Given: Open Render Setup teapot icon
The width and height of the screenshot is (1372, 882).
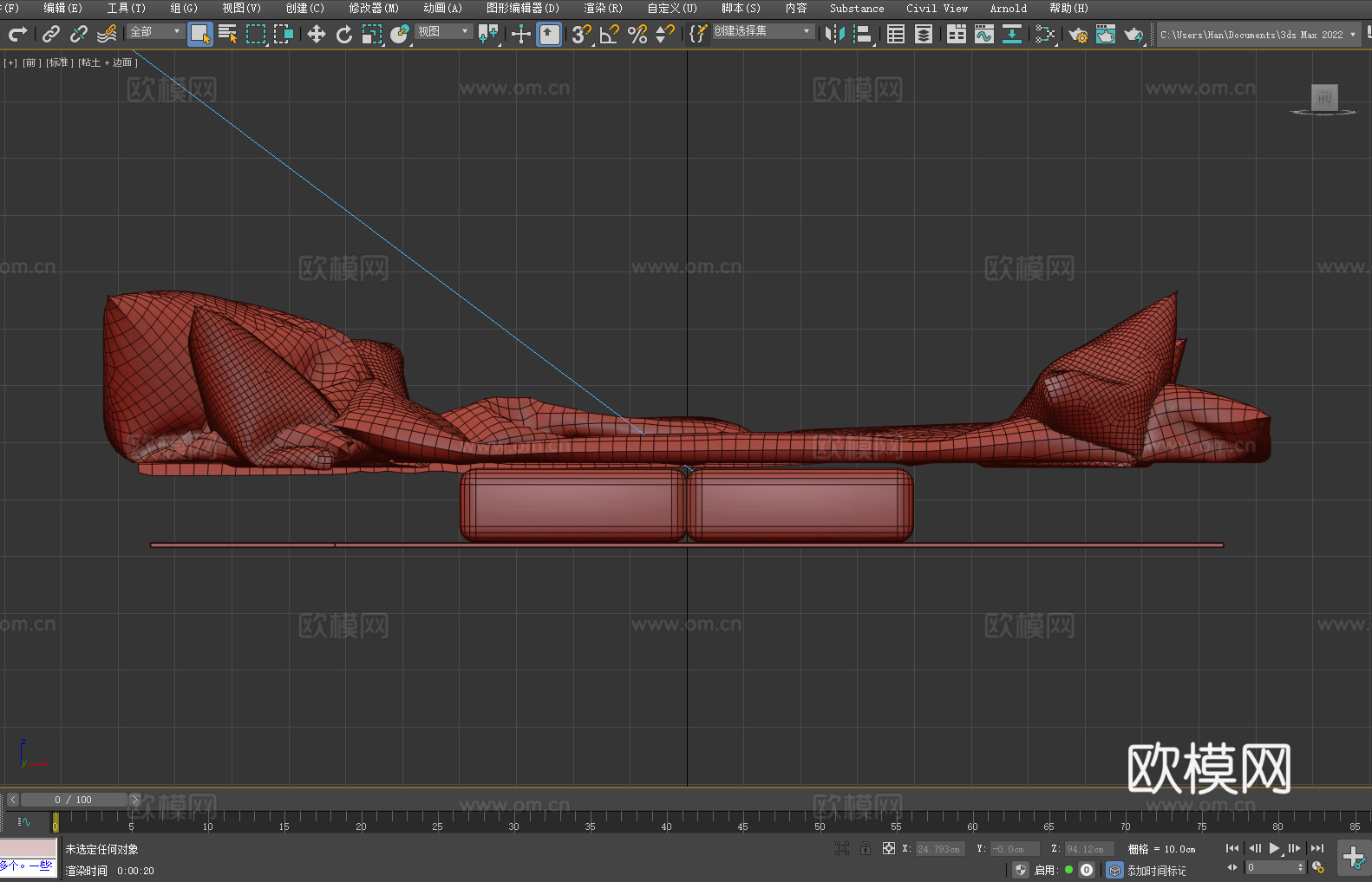Looking at the screenshot, I should [1078, 34].
